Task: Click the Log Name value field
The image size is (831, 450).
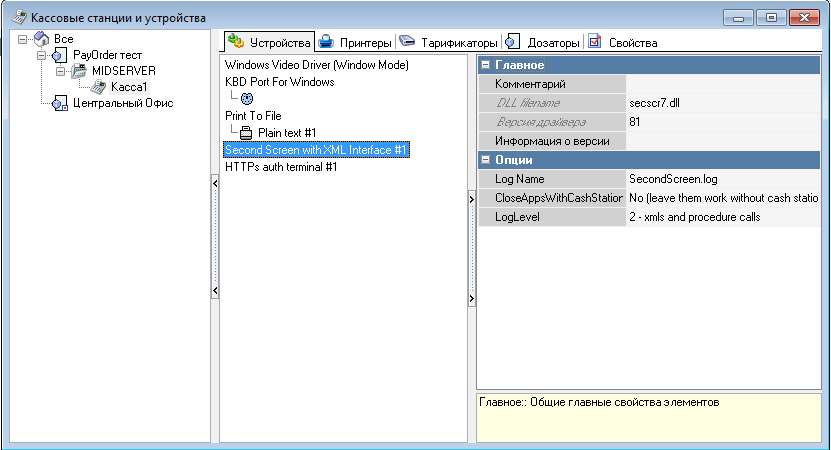Action: pos(722,179)
